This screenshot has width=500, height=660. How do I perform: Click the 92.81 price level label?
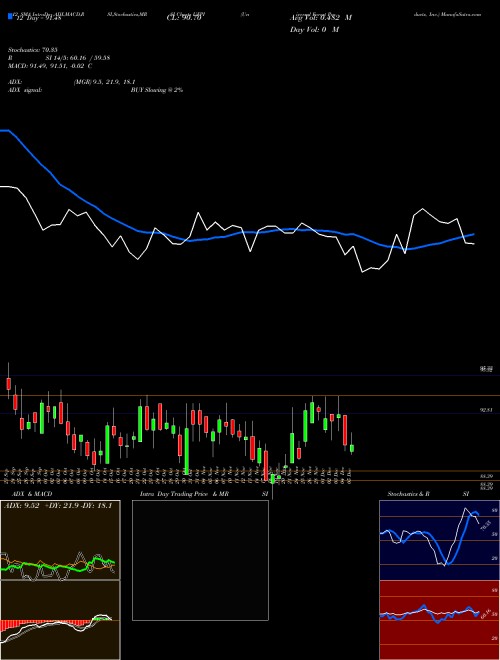pyautogui.click(x=486, y=410)
